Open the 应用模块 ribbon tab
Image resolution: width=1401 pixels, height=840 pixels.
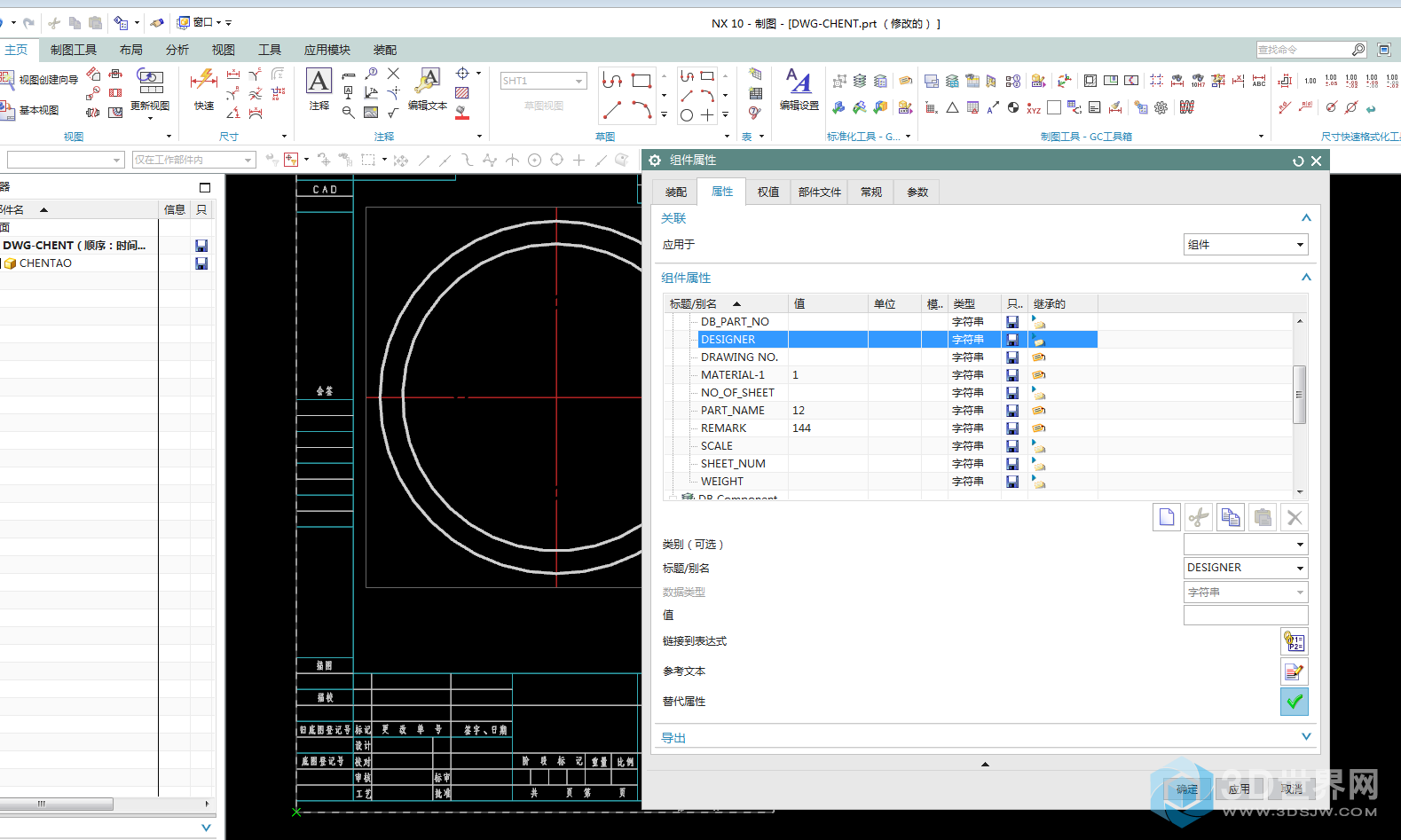pyautogui.click(x=327, y=50)
